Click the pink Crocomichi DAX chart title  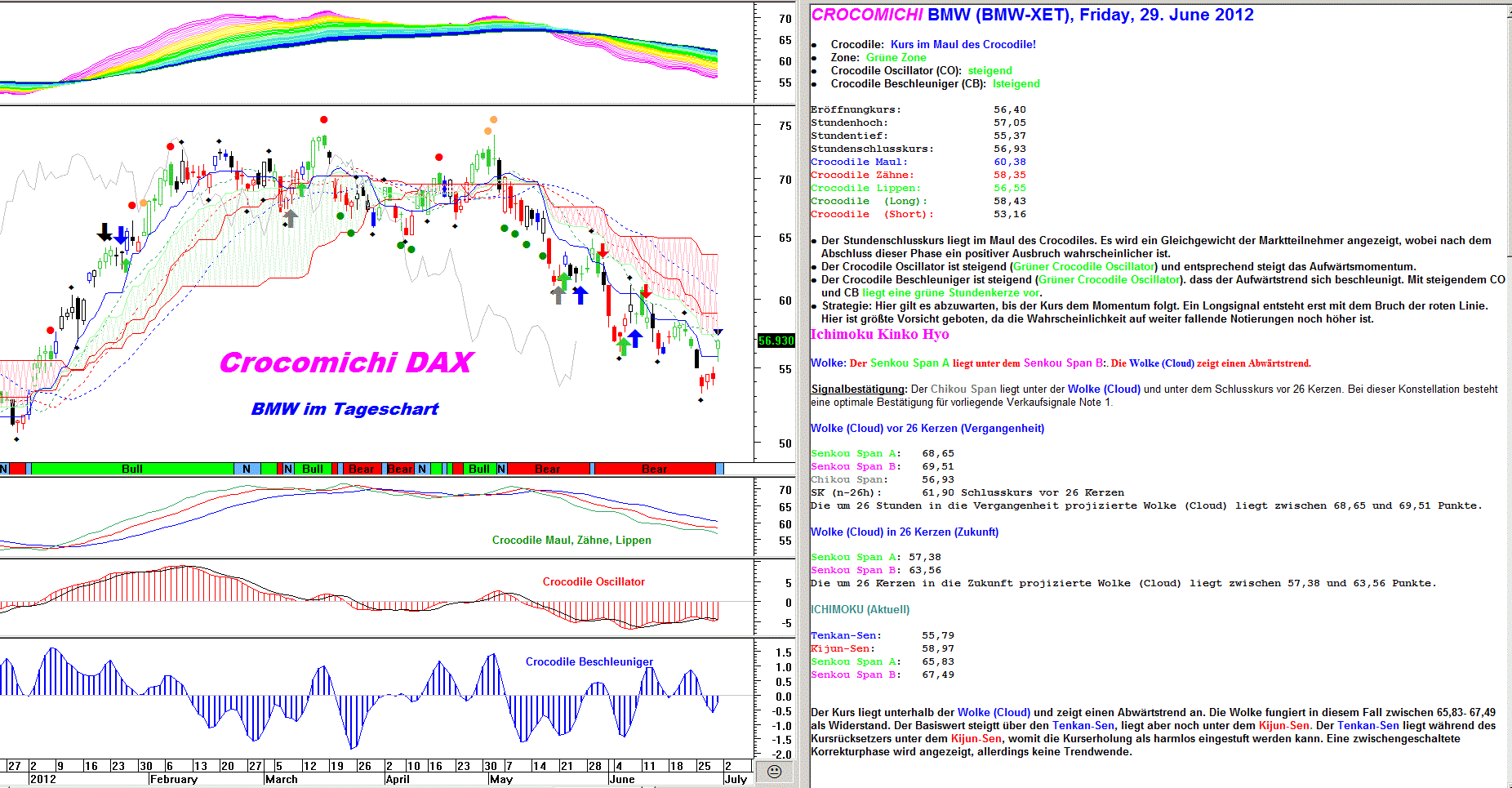point(345,363)
